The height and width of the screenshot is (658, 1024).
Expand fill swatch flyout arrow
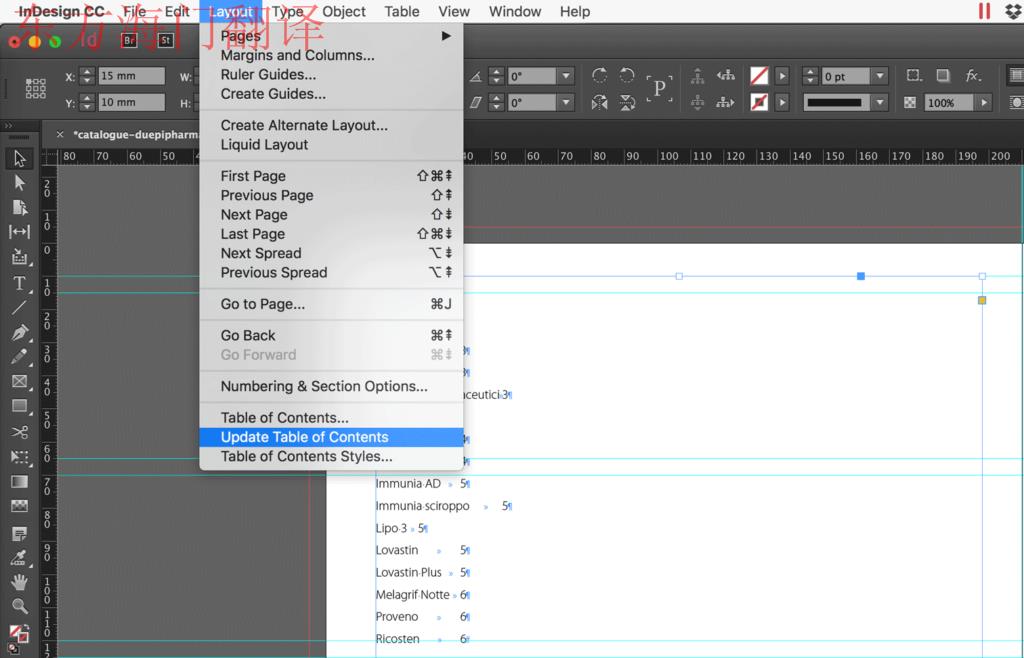782,76
